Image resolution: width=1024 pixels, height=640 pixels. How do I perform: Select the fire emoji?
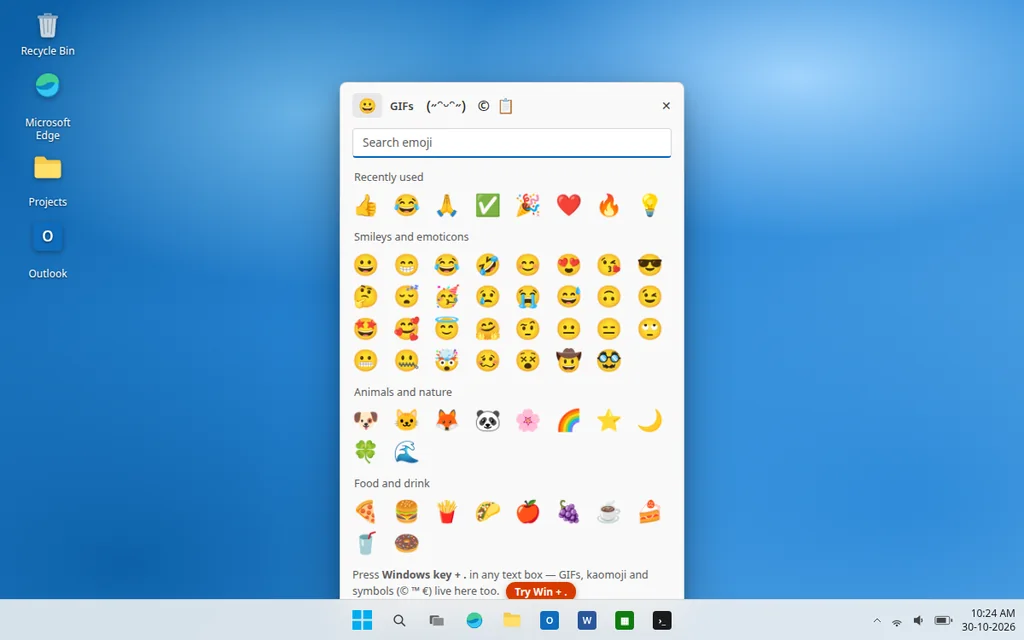[x=609, y=205]
